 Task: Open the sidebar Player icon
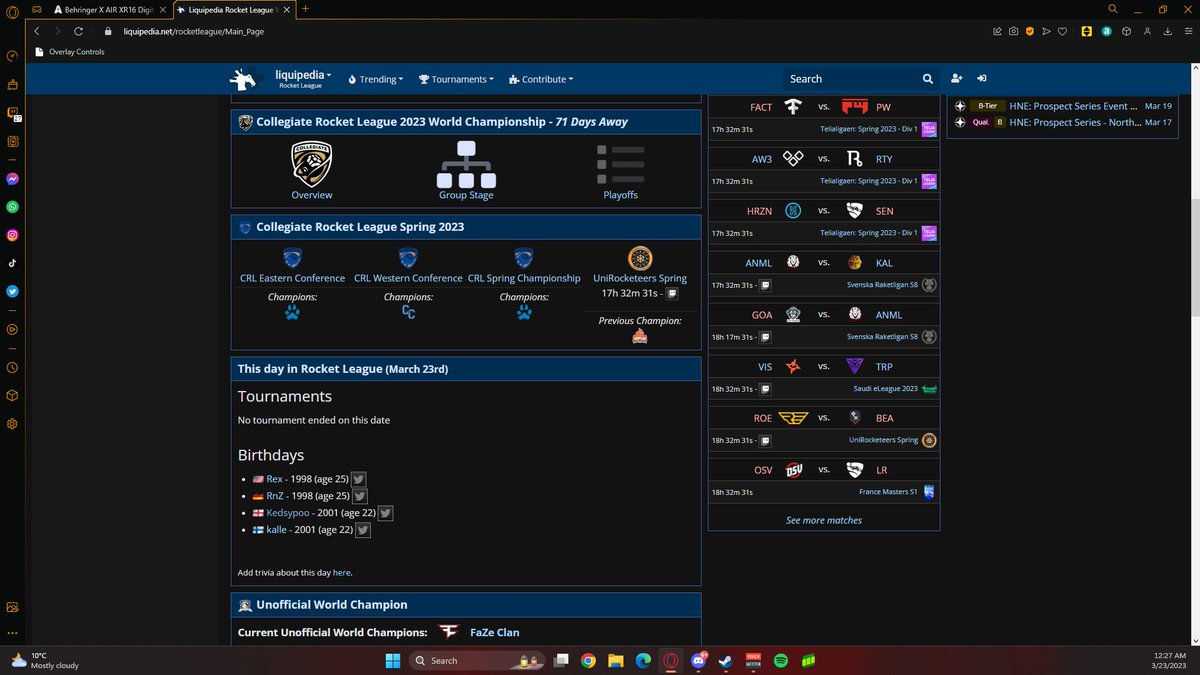[x=12, y=329]
